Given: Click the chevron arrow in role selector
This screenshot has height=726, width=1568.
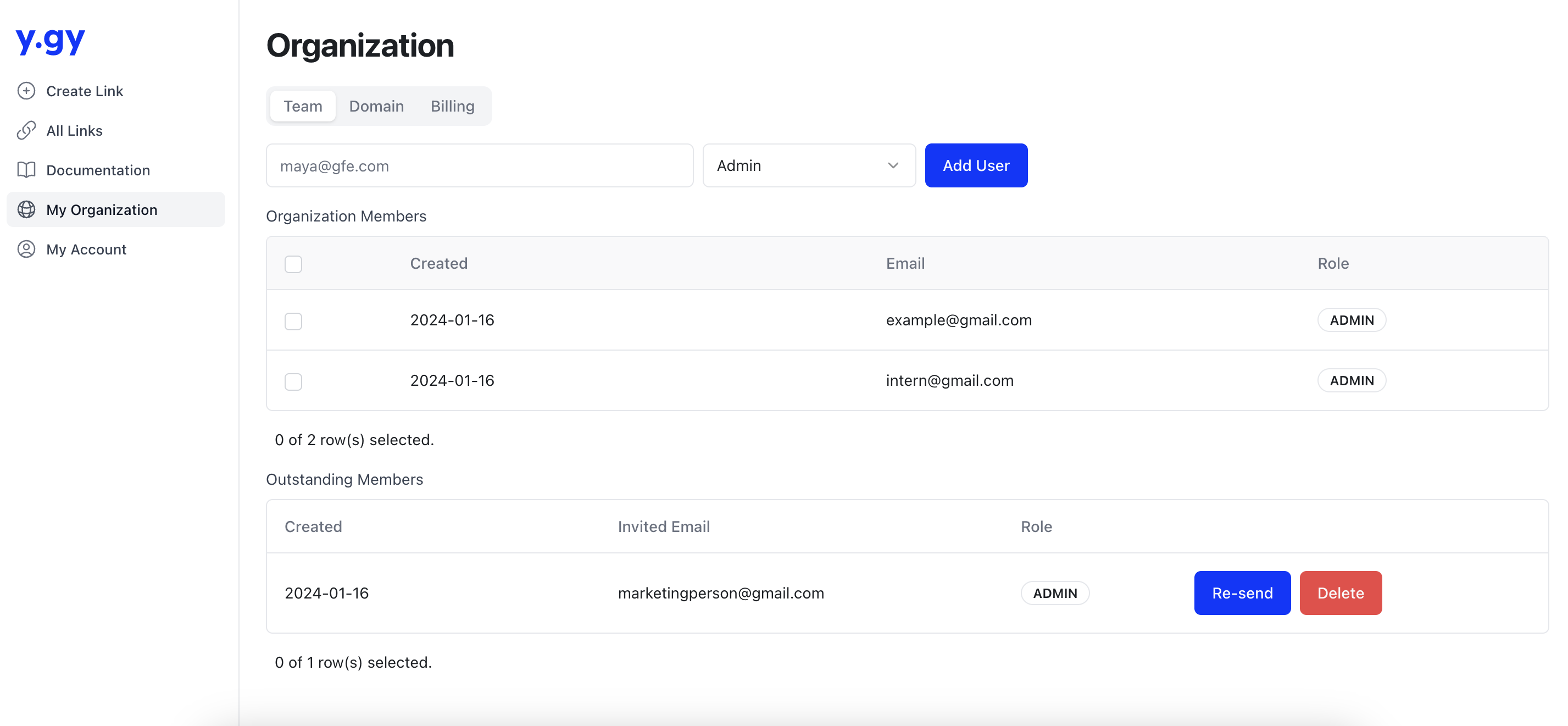Looking at the screenshot, I should point(892,165).
